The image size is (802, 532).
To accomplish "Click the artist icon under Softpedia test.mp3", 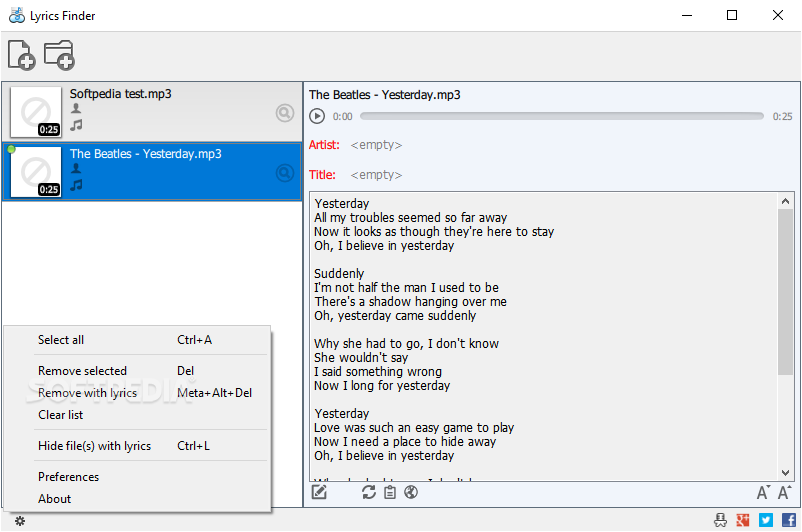I will coord(76,108).
